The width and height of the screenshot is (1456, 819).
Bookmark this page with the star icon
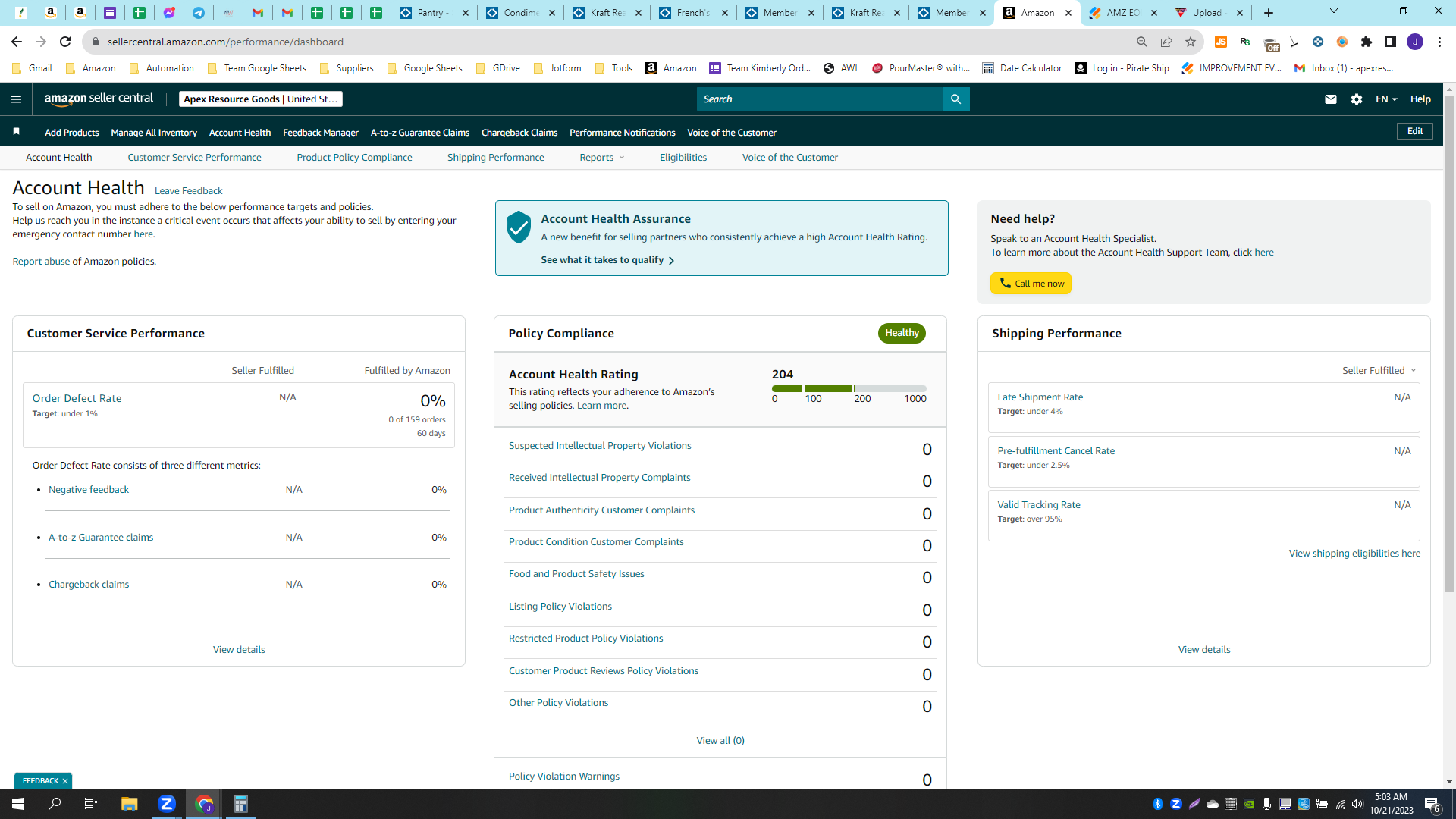coord(1191,42)
